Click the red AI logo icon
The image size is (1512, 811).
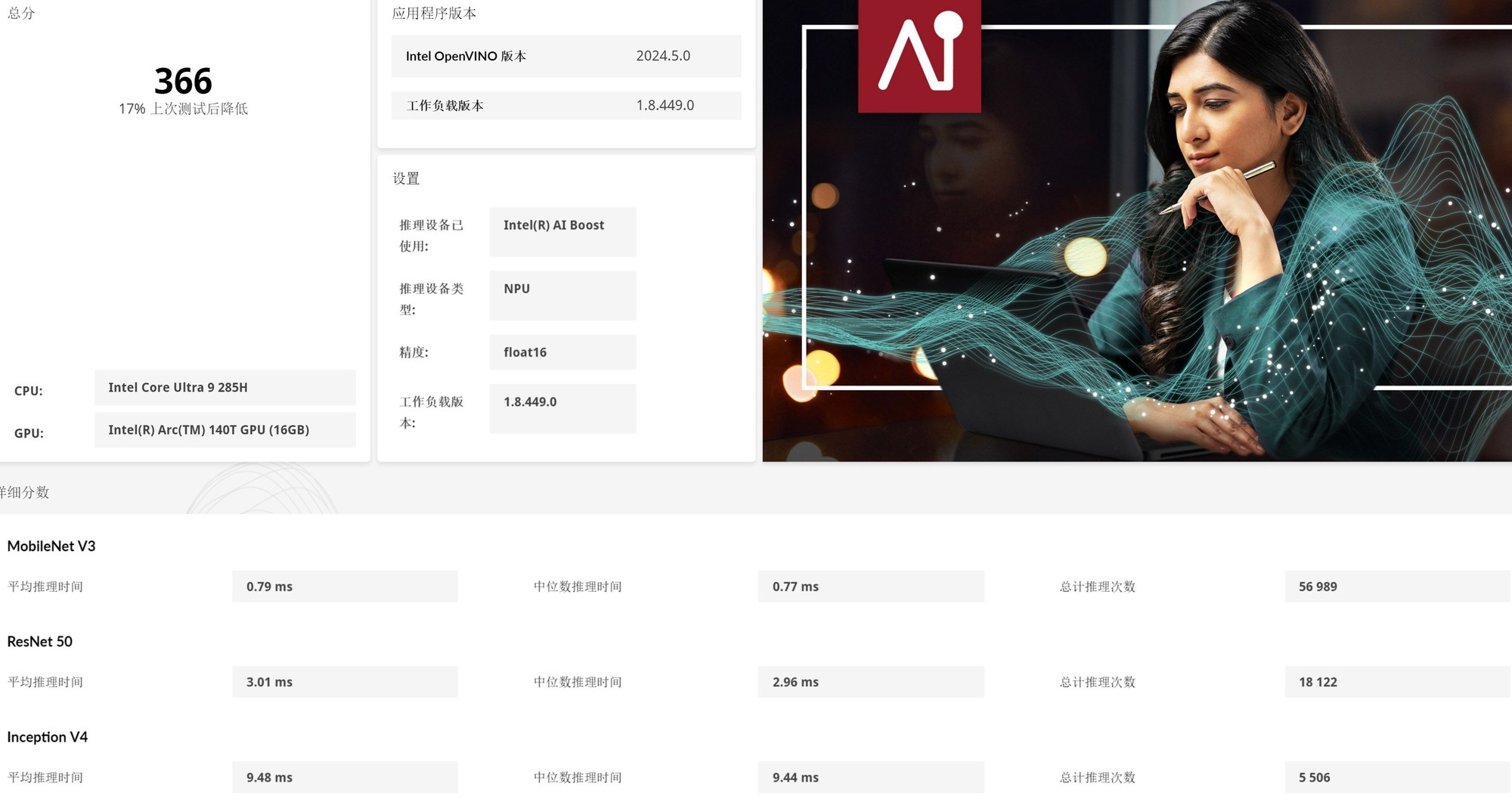coord(919,57)
